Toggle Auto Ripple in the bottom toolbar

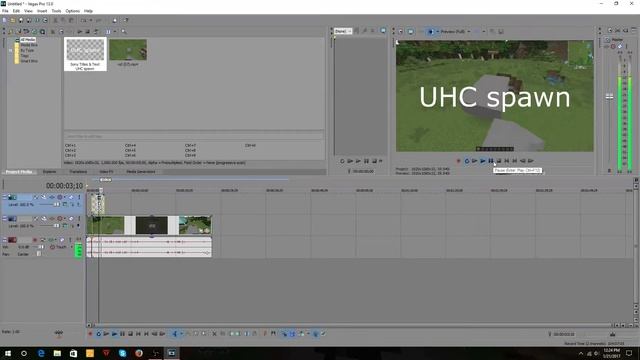pyautogui.click(x=301, y=334)
